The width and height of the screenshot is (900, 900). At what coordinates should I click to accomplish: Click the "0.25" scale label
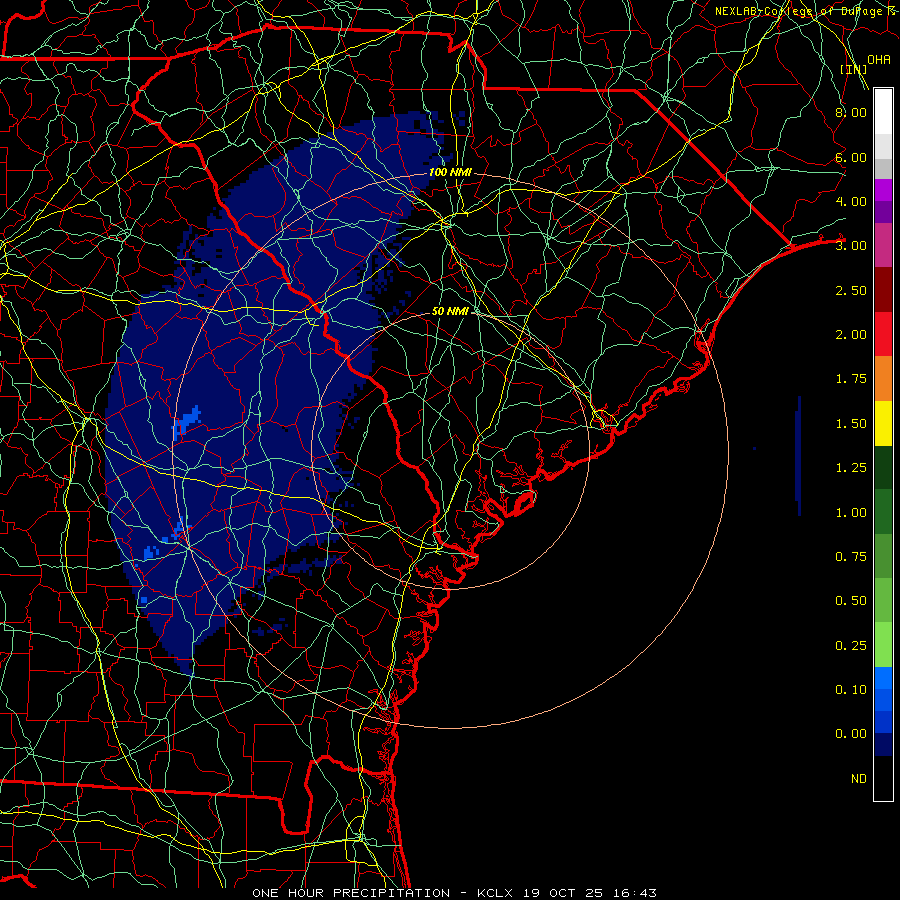point(851,646)
